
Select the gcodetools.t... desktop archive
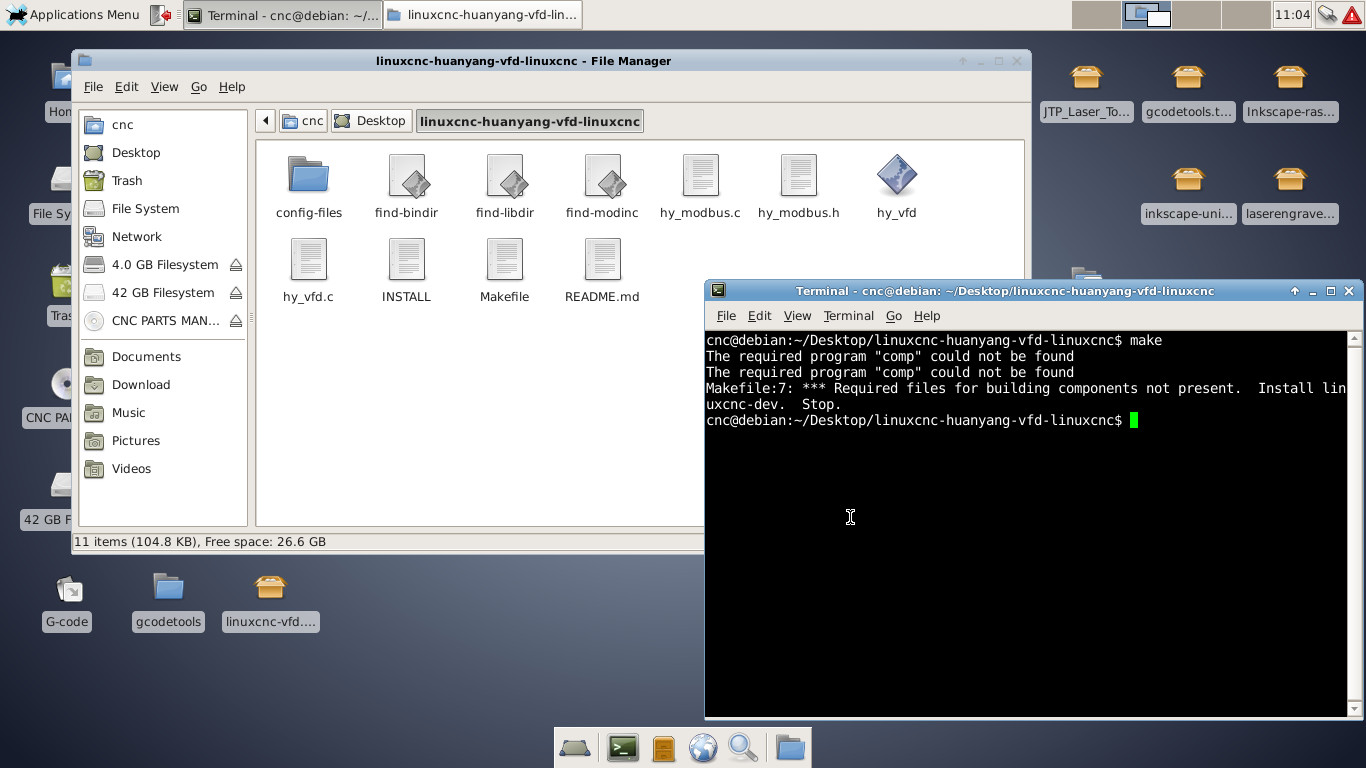1188,91
